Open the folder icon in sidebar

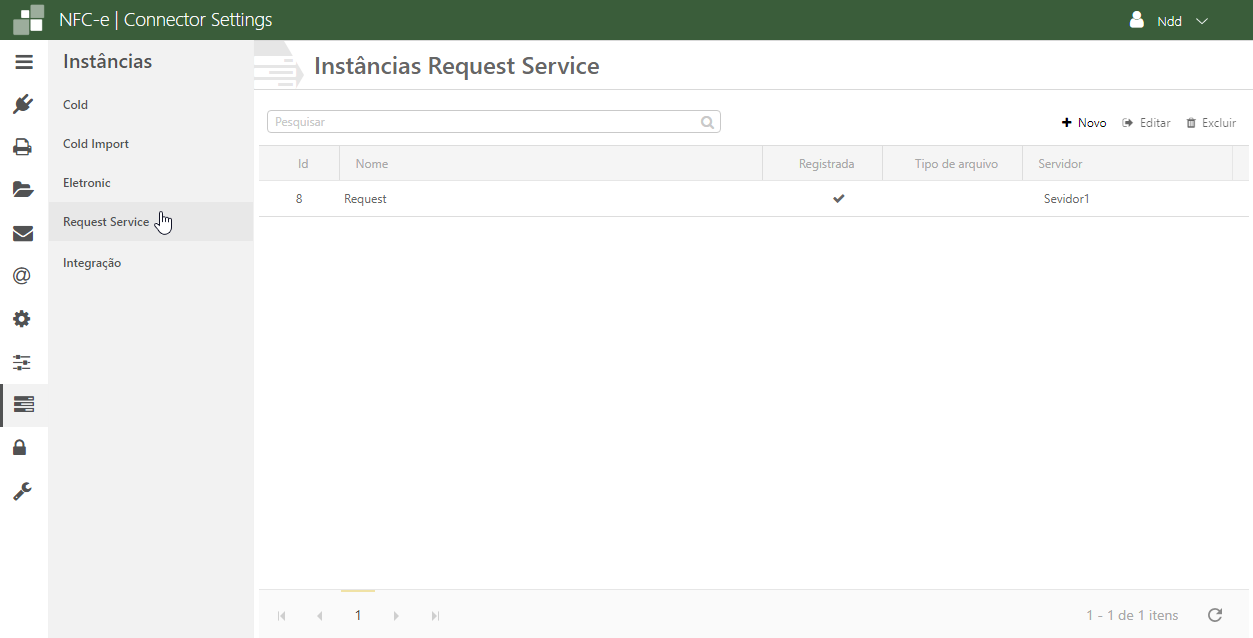pyautogui.click(x=23, y=190)
